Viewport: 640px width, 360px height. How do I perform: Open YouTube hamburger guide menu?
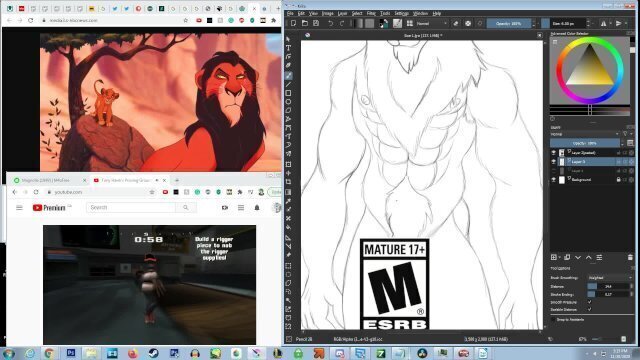click(x=19, y=208)
